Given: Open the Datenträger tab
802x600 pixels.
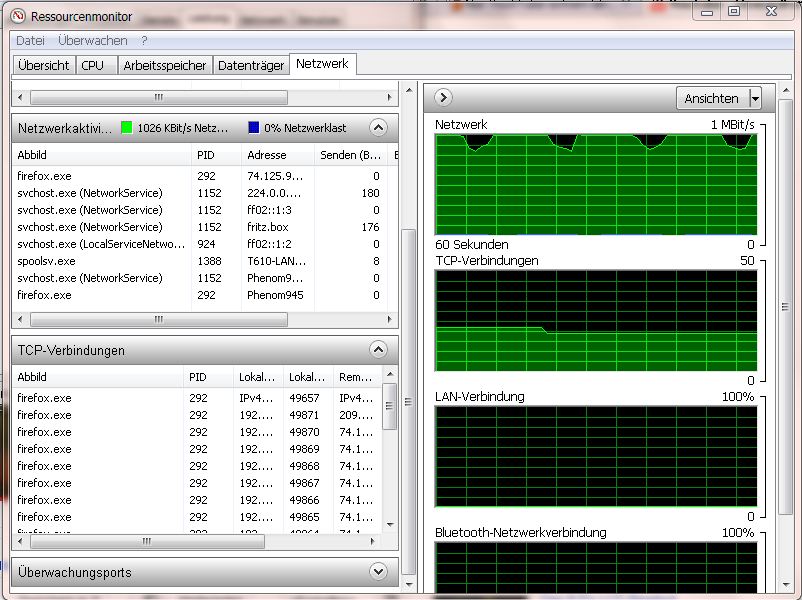Looking at the screenshot, I should point(251,65).
